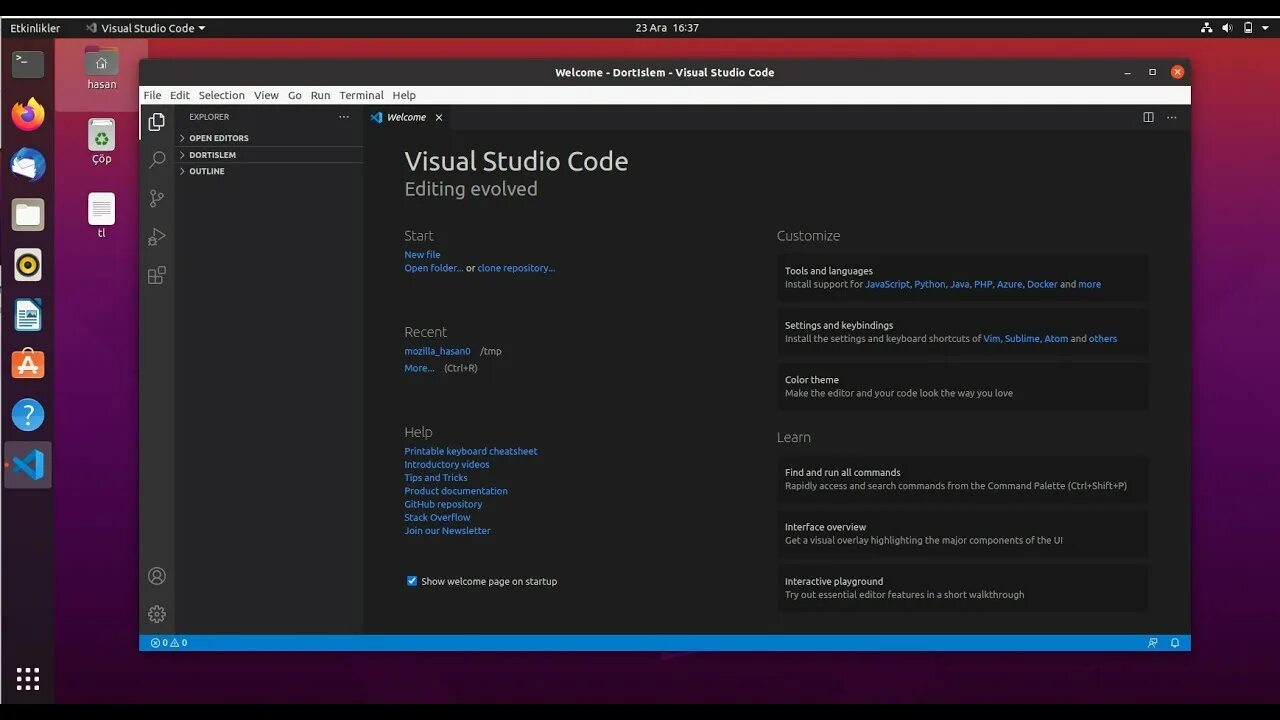Viewport: 1280px width, 720px height.
Task: Open the Search view in activity bar
Action: click(x=157, y=160)
